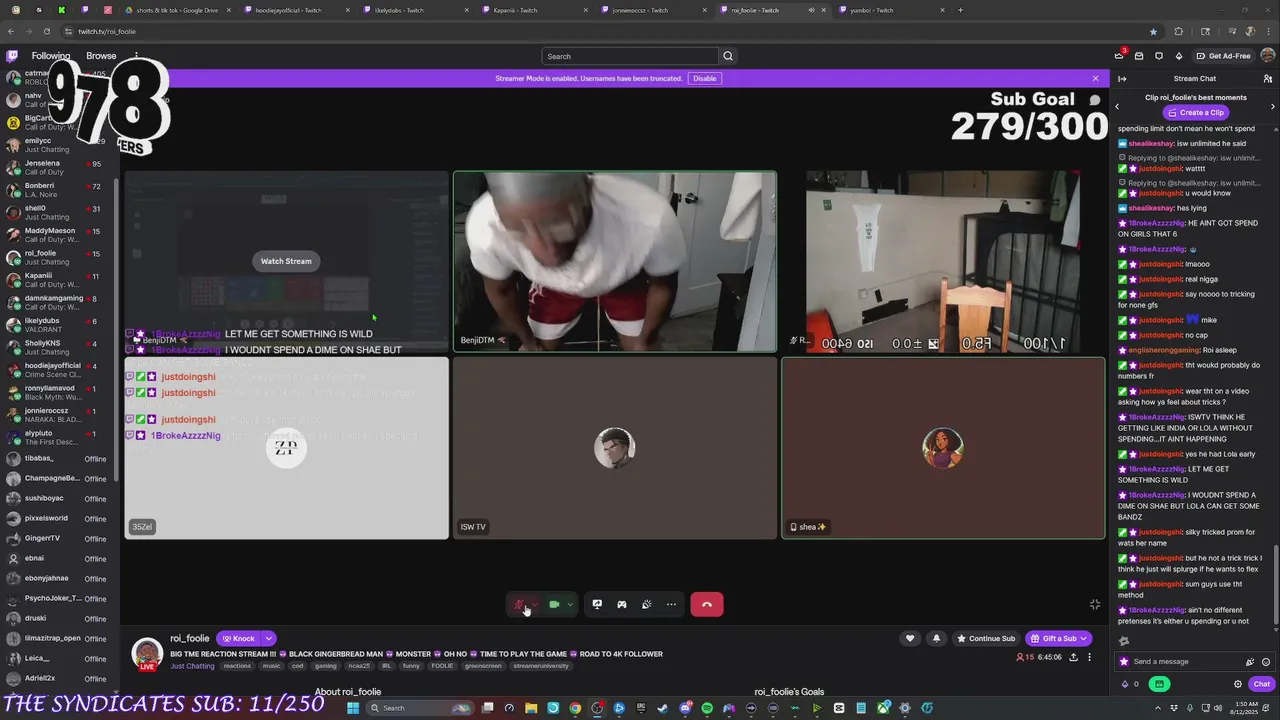The image size is (1280, 720).
Task: Click the Get Bits diamond icon in top bar
Action: (1179, 56)
